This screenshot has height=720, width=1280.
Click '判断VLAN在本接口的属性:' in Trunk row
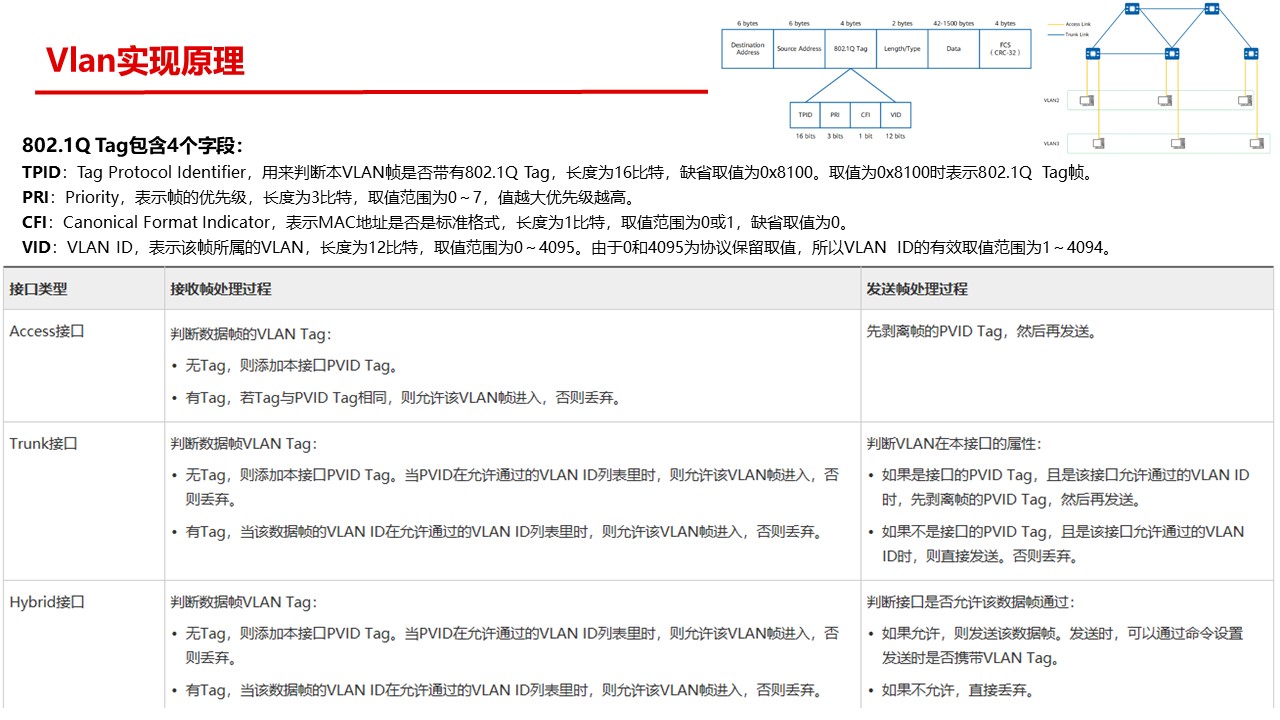pyautogui.click(x=954, y=443)
